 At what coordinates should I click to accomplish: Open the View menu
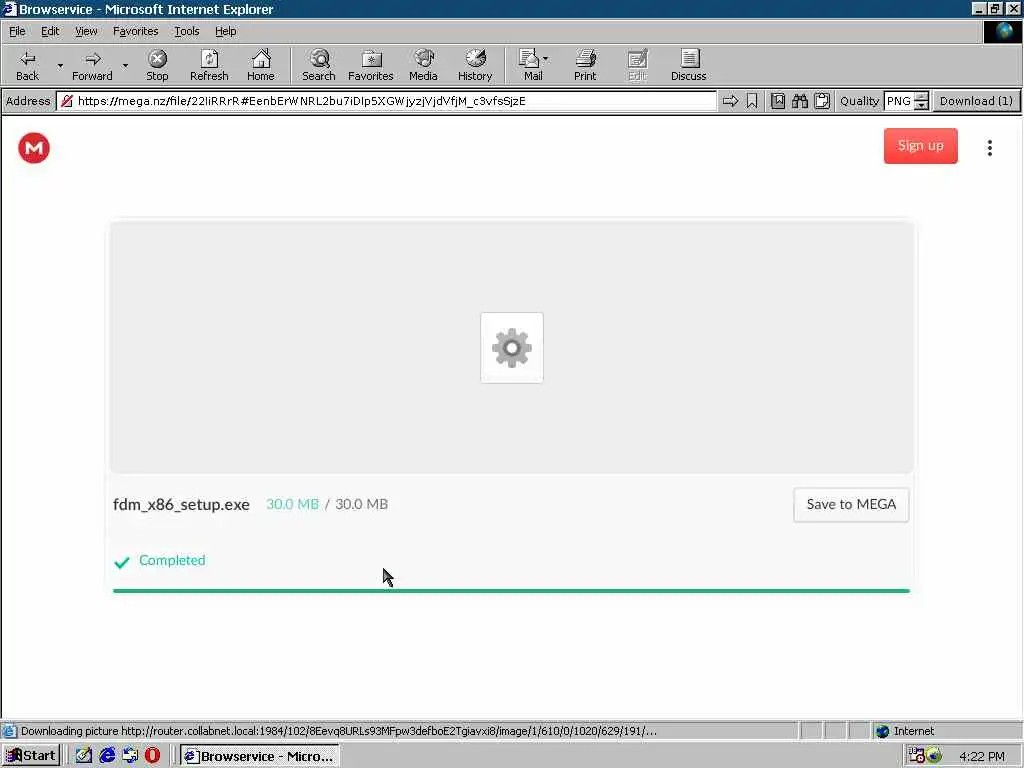coord(86,31)
